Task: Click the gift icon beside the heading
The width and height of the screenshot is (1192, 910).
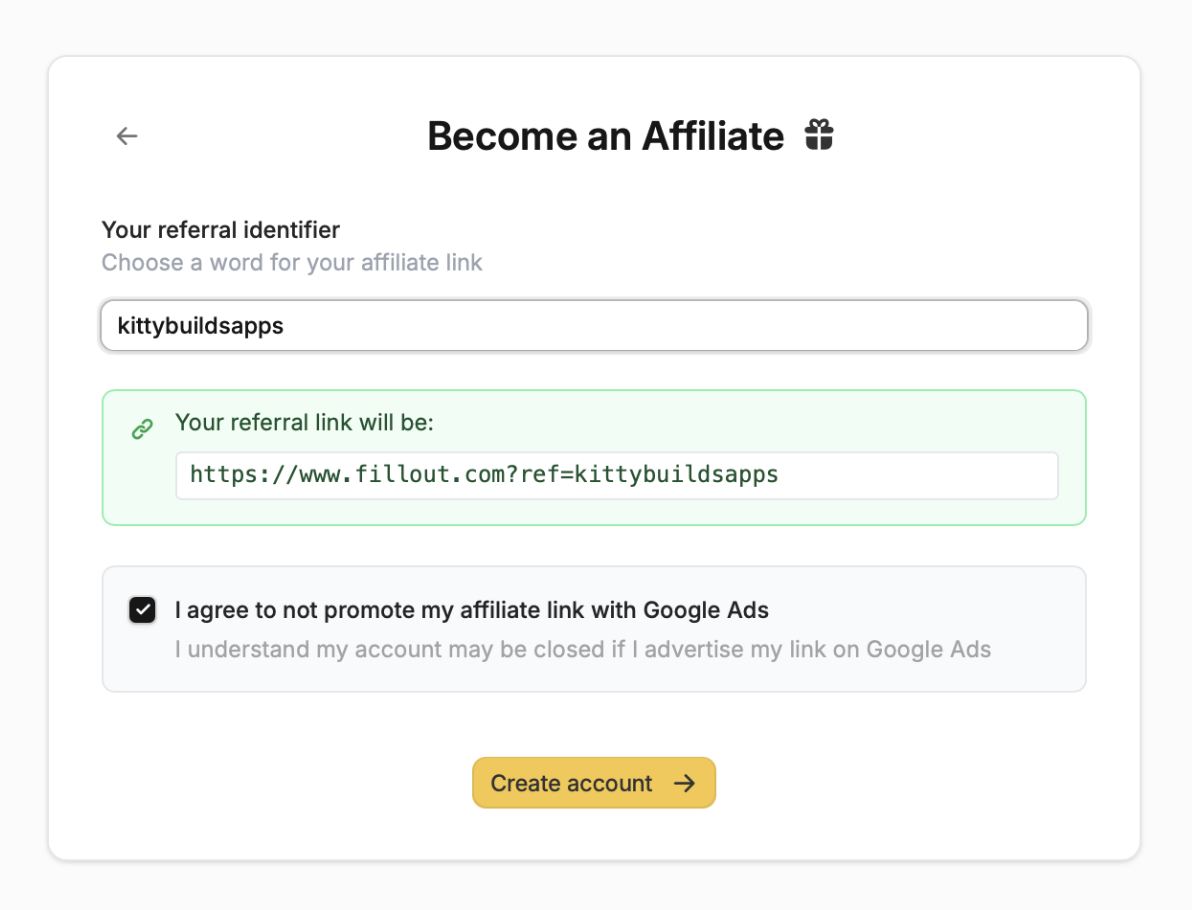Action: tap(819, 135)
